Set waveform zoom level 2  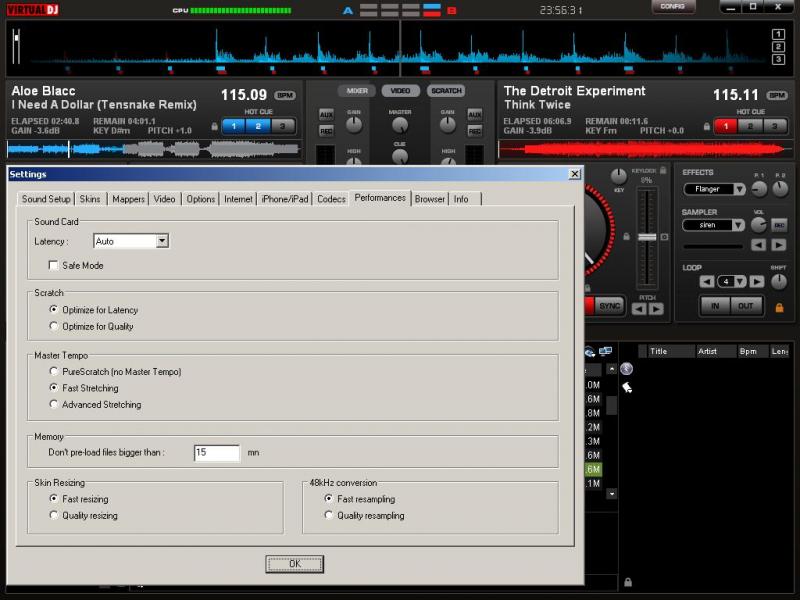pyautogui.click(x=778, y=47)
